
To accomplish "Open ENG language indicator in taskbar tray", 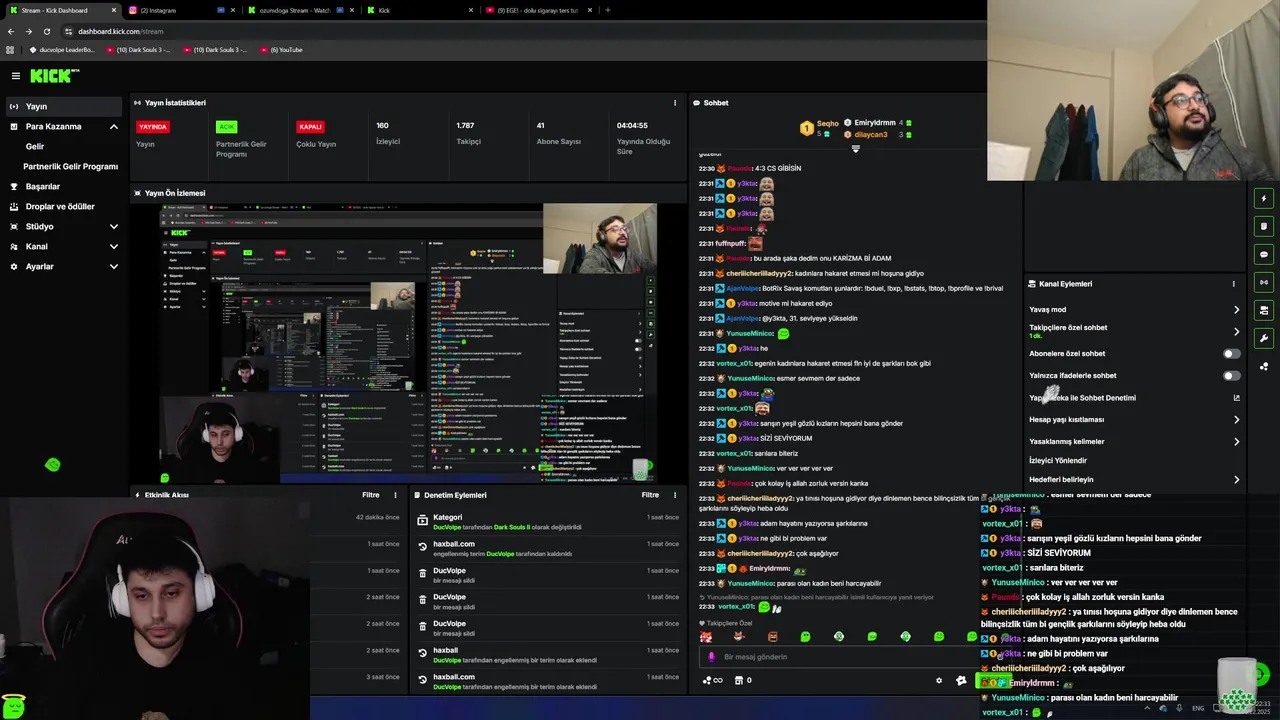I will [x=1198, y=708].
